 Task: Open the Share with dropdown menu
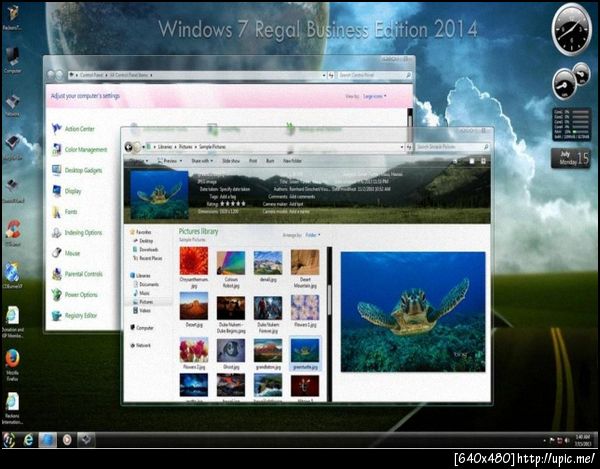tap(202, 161)
